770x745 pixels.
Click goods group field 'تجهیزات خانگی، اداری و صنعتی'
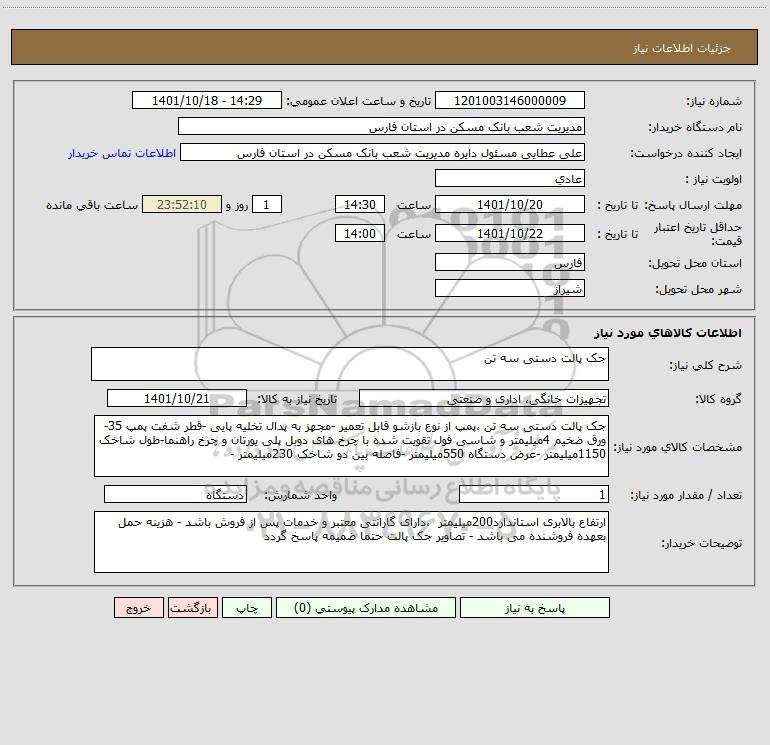[484, 398]
